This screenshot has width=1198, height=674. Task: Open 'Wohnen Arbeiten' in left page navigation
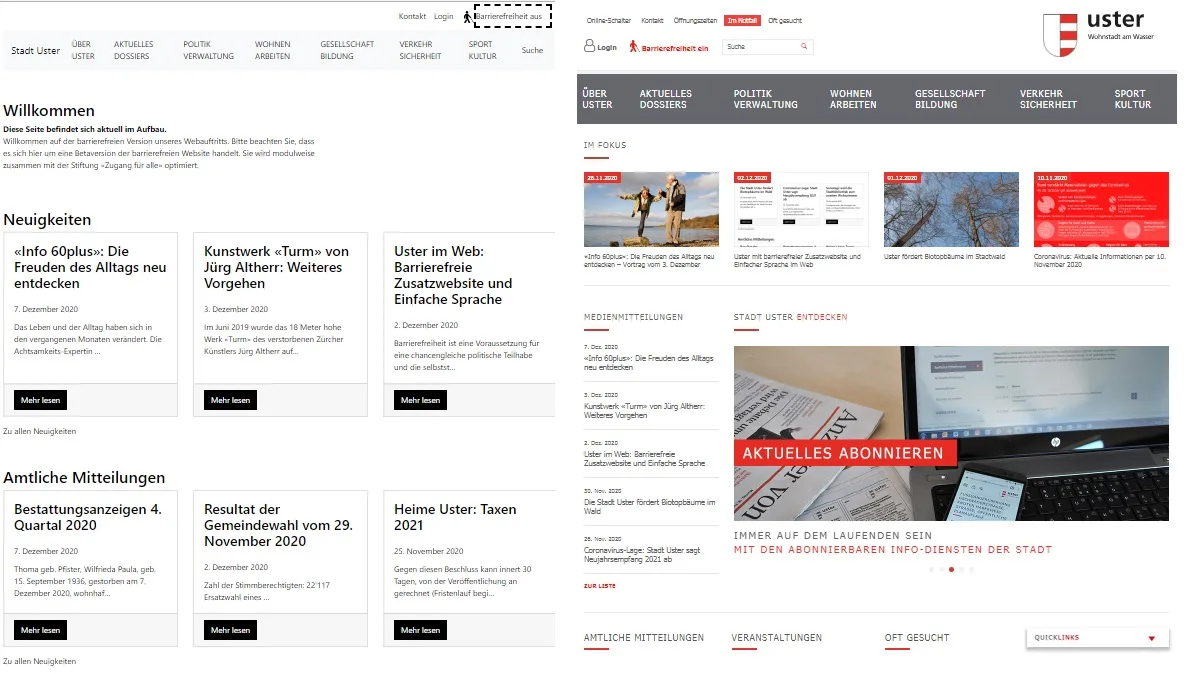[273, 50]
